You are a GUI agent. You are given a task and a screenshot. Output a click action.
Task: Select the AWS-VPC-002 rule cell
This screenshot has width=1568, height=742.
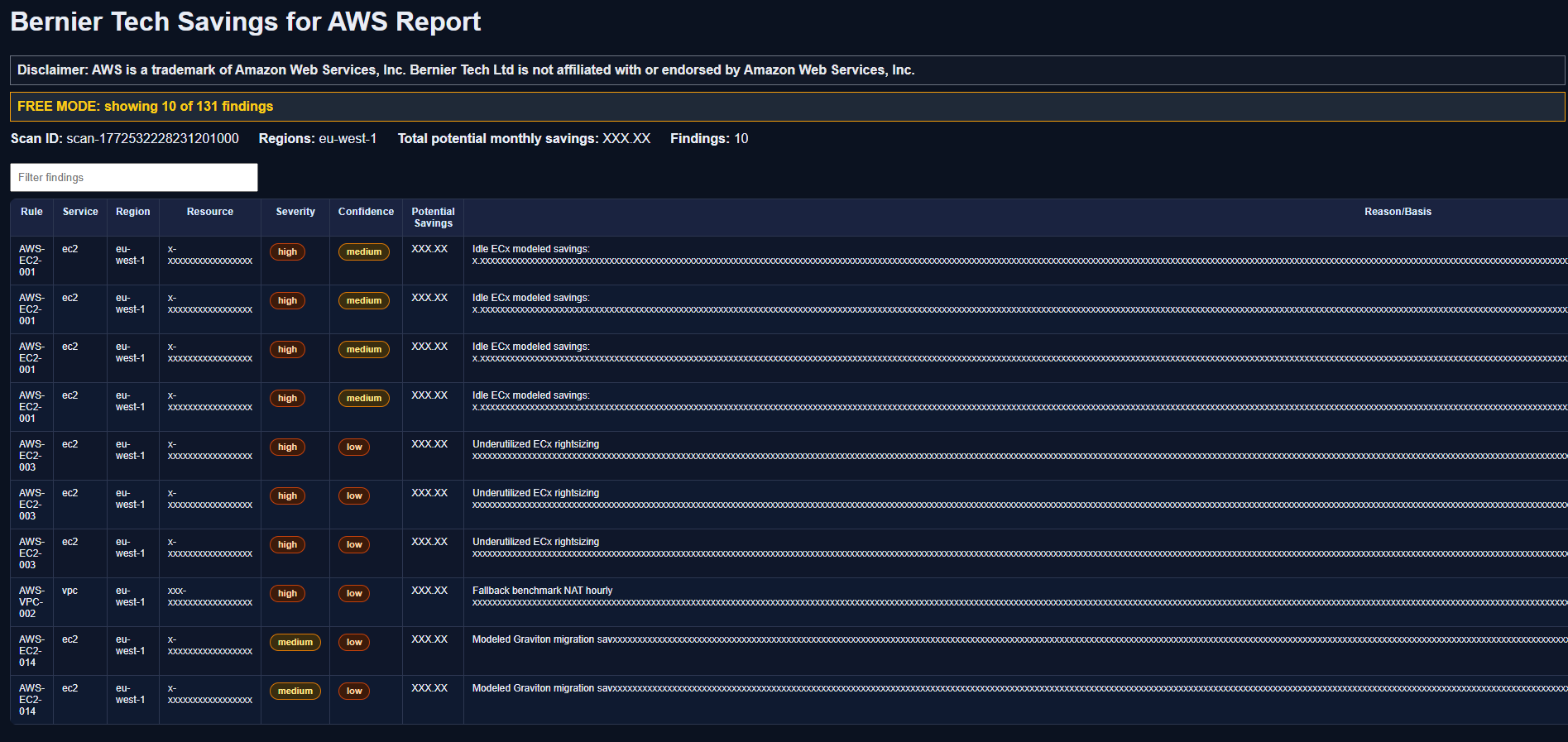coord(31,602)
